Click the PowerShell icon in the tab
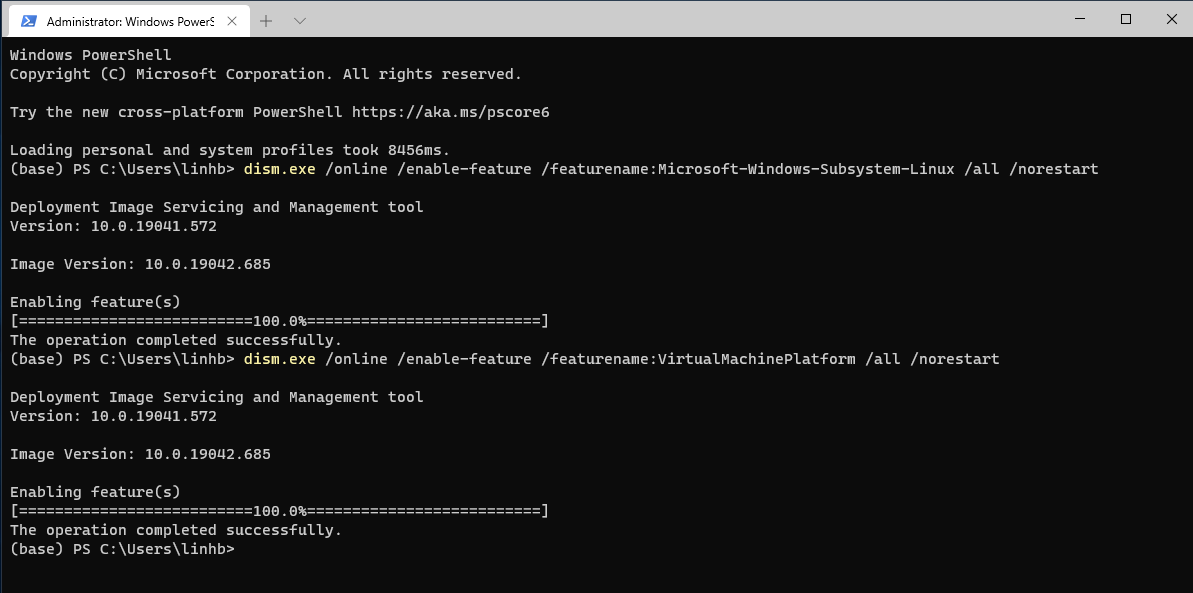The height and width of the screenshot is (593, 1193). [28, 21]
